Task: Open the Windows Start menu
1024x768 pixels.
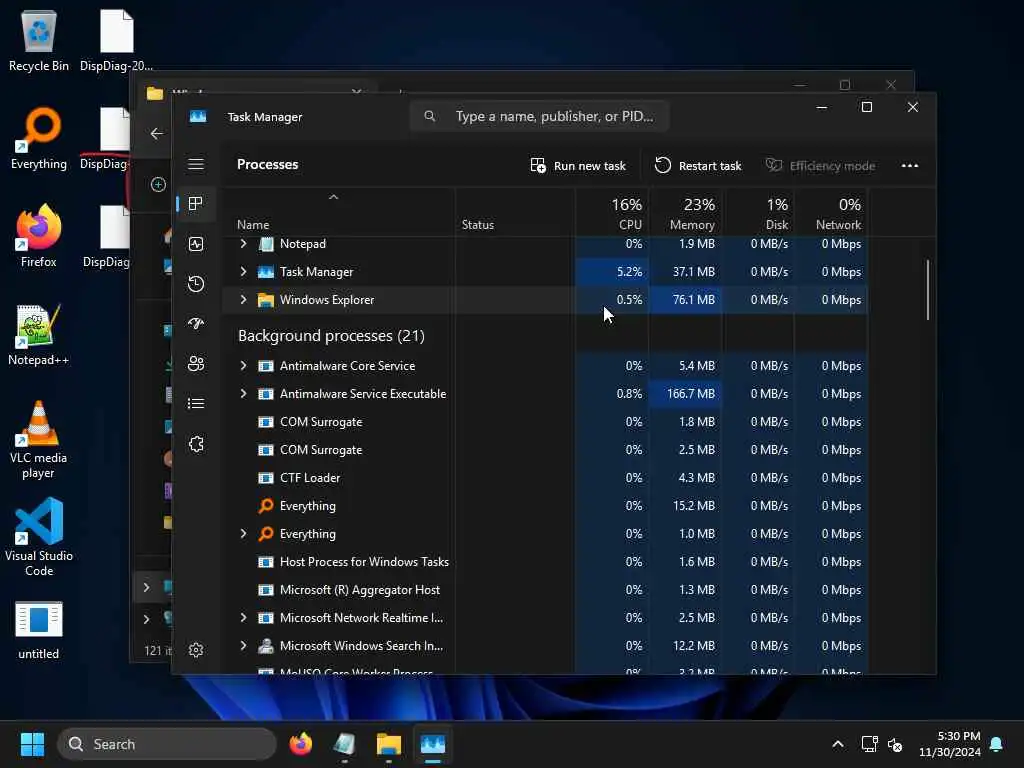Action: click(x=32, y=744)
